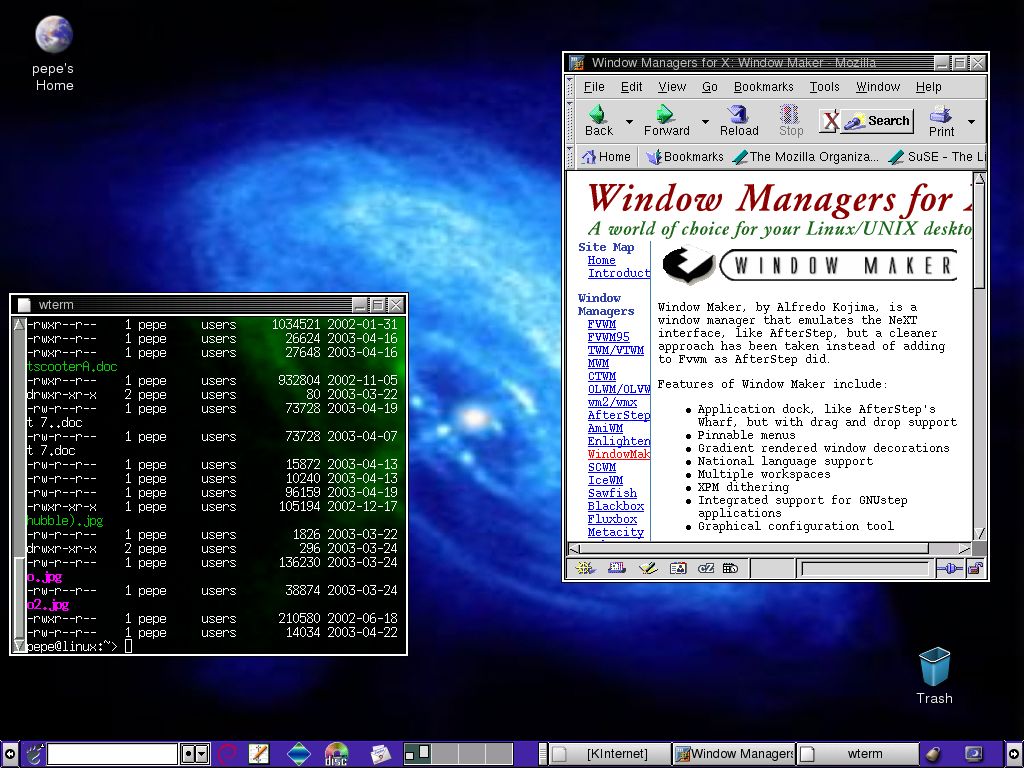Follow the Blackbox link in site map
Image resolution: width=1024 pixels, height=768 pixels.
coord(615,506)
